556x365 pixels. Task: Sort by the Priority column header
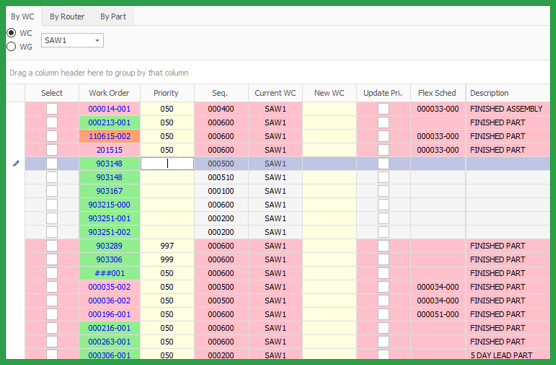coord(167,93)
